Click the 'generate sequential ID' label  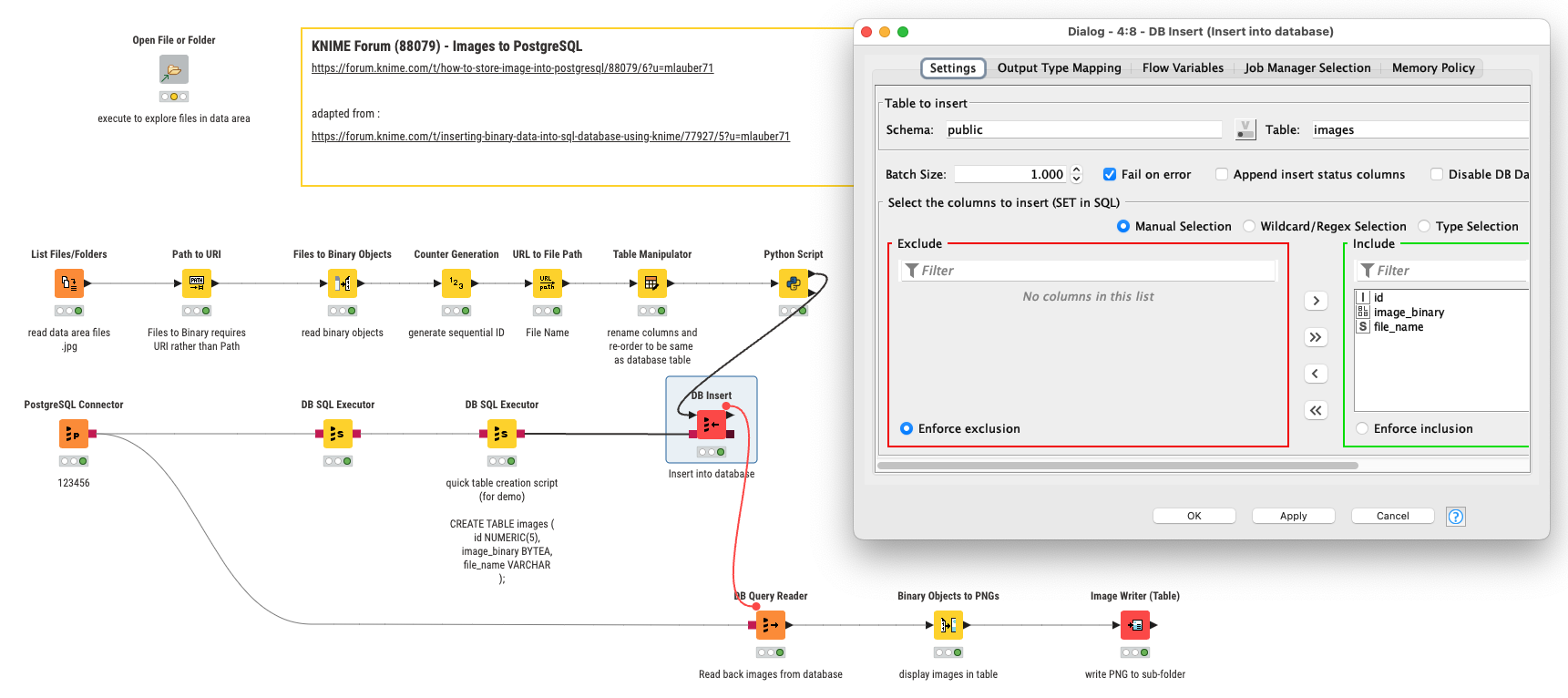point(456,333)
